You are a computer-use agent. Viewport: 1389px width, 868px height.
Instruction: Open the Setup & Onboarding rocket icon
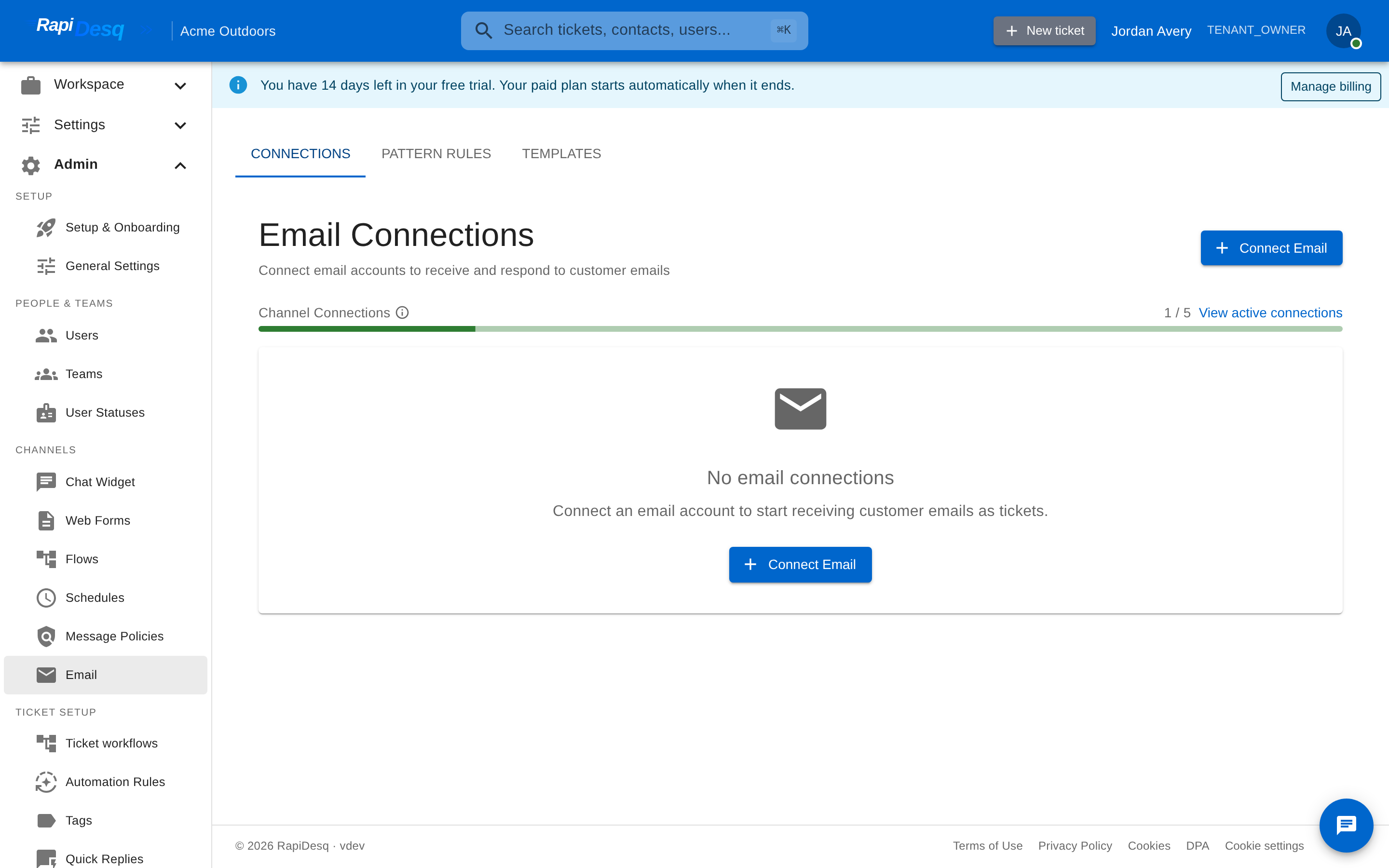[46, 227]
